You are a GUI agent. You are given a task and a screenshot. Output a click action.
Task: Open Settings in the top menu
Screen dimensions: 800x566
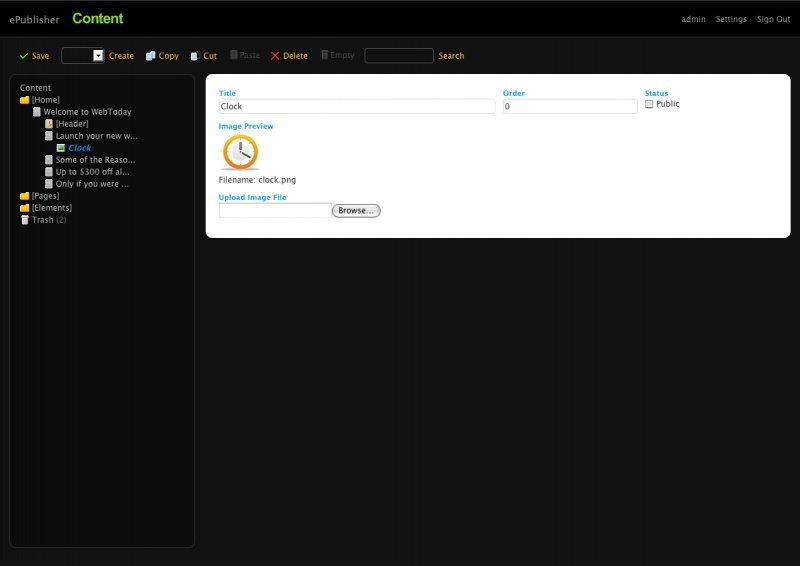(x=731, y=19)
